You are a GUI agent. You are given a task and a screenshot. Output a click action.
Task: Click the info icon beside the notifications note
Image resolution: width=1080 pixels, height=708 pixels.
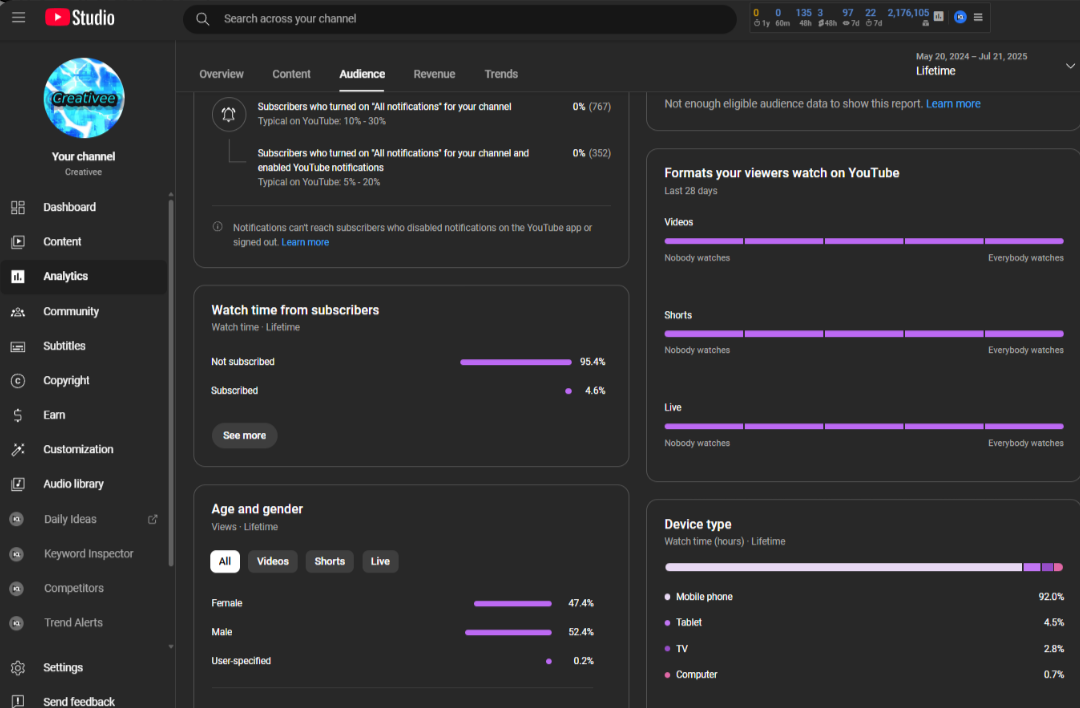218,227
